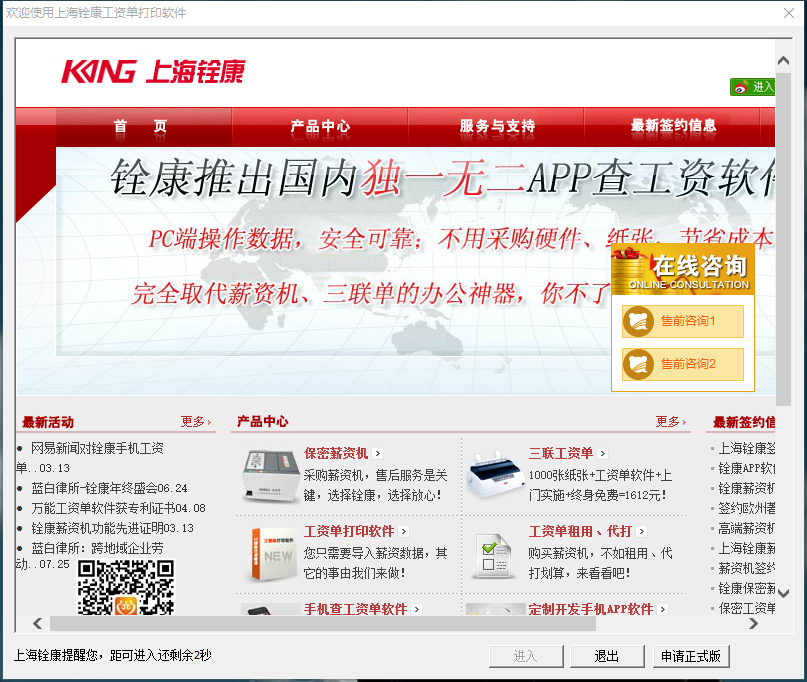Open the 保密薪资机 product link
This screenshot has height=682, width=807.
(x=336, y=453)
